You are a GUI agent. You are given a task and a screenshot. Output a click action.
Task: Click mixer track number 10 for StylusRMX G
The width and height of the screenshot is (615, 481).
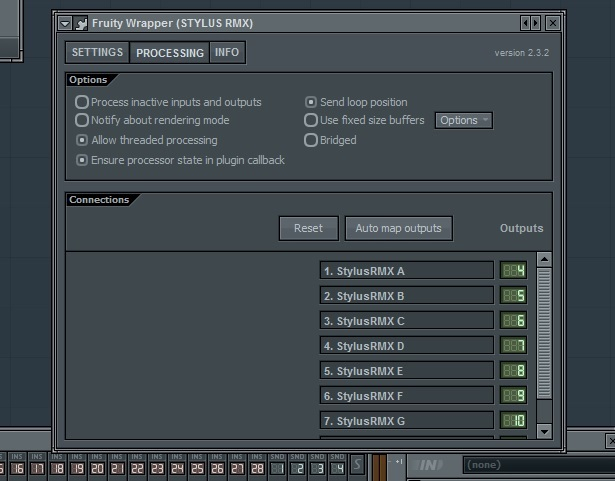pyautogui.click(x=513, y=421)
